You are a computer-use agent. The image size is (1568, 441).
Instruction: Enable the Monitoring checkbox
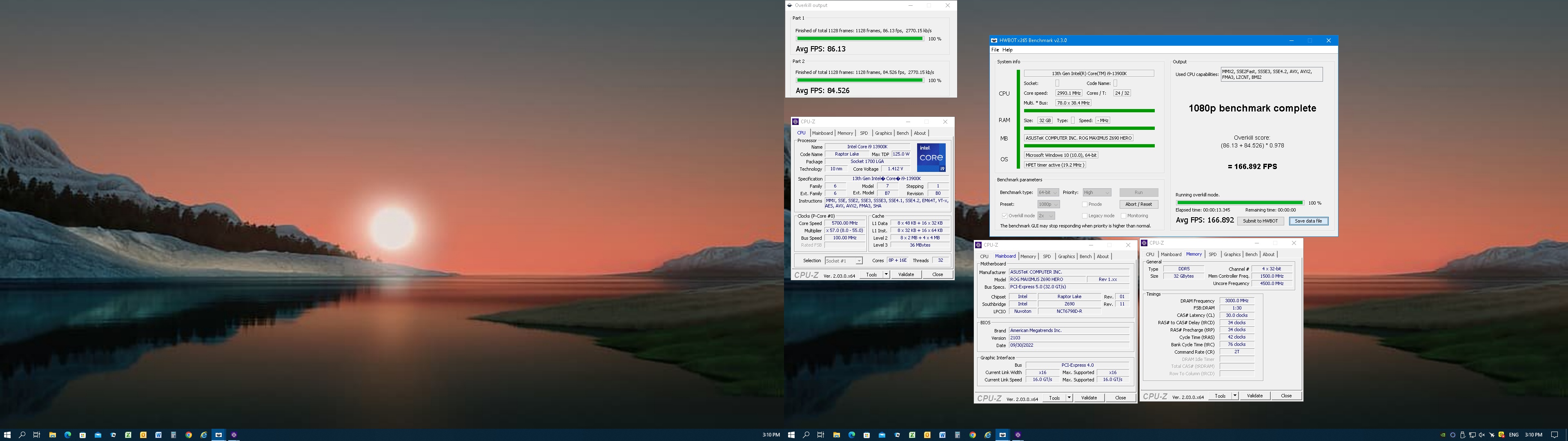(x=1123, y=216)
